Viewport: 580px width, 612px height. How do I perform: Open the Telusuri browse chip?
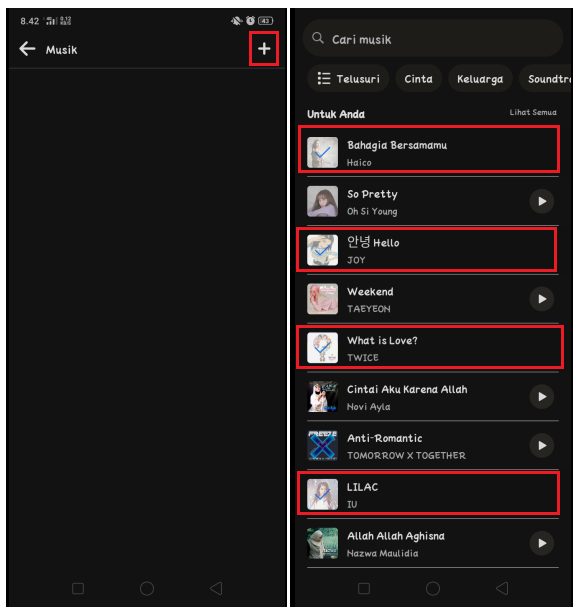[x=348, y=79]
